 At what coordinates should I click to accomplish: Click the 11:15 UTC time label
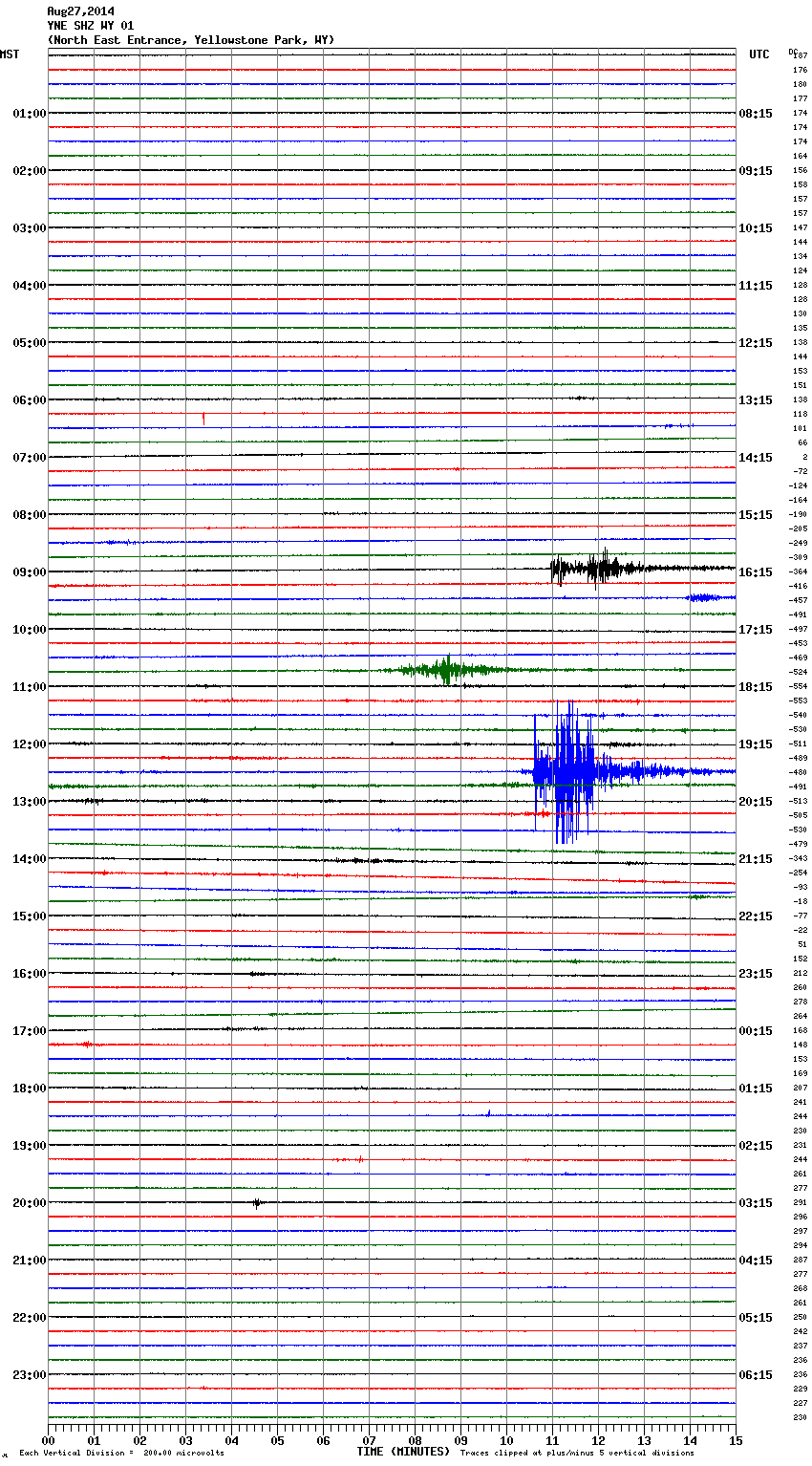point(756,286)
